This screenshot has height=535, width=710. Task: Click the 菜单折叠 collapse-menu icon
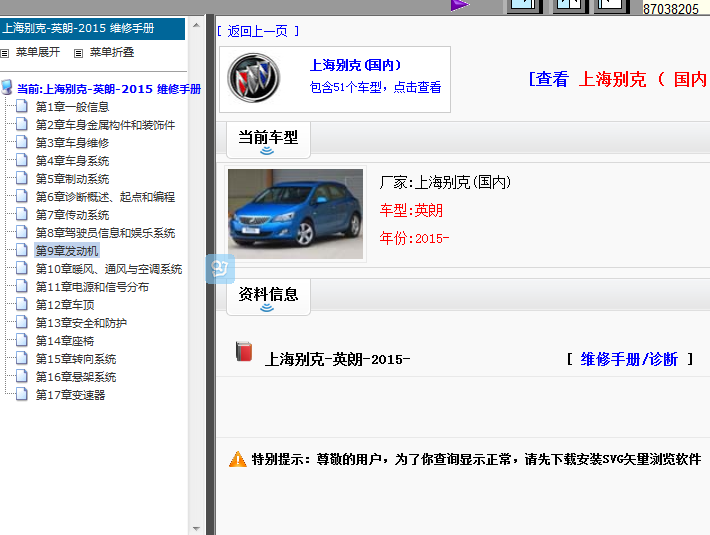(78, 53)
